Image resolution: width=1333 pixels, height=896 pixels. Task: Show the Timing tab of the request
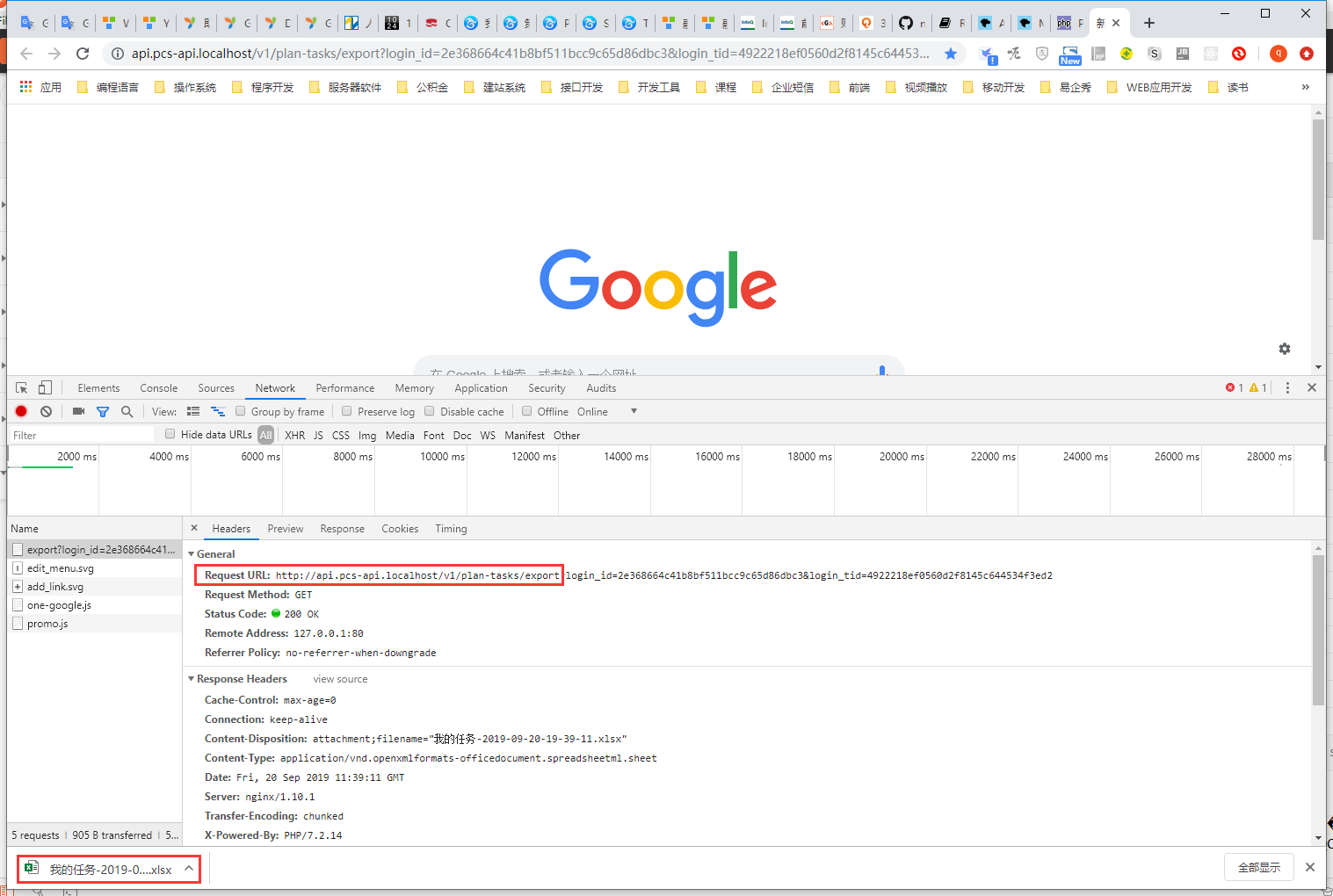451,529
